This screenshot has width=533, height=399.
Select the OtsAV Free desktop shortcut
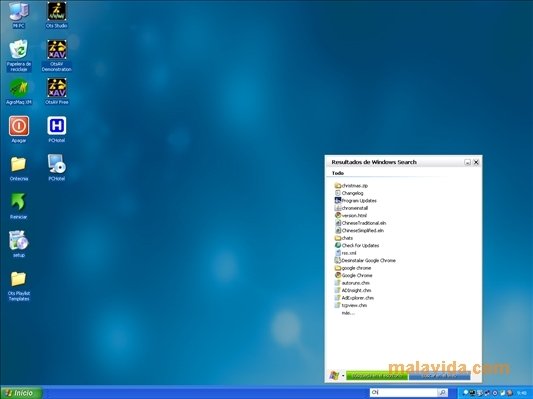click(56, 91)
